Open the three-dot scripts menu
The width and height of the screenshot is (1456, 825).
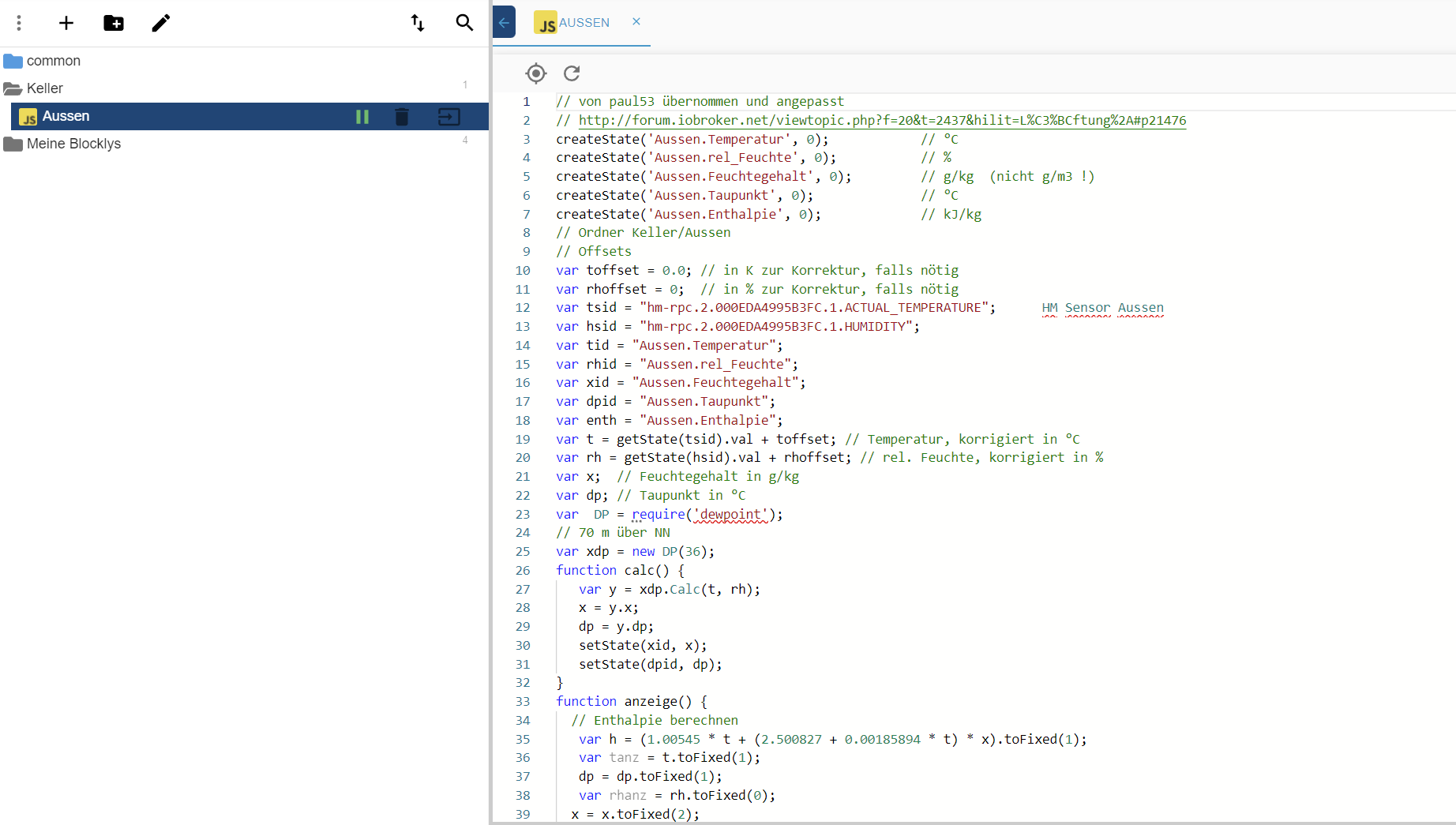[19, 23]
